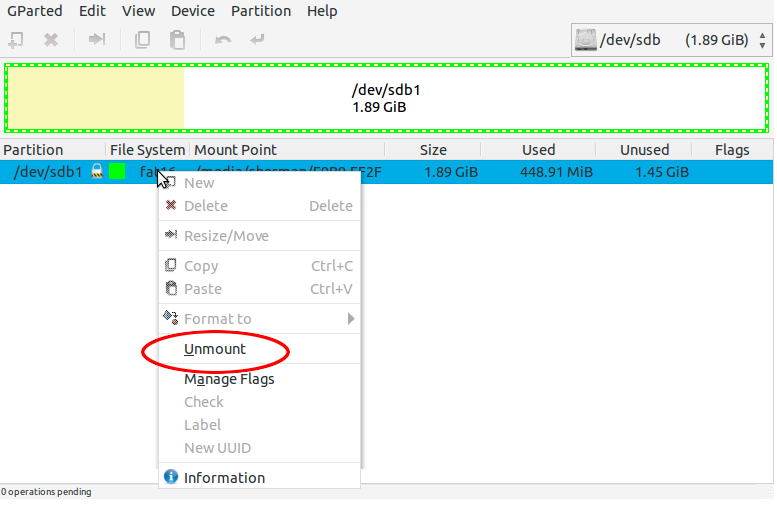Click the Size column header

click(x=433, y=150)
